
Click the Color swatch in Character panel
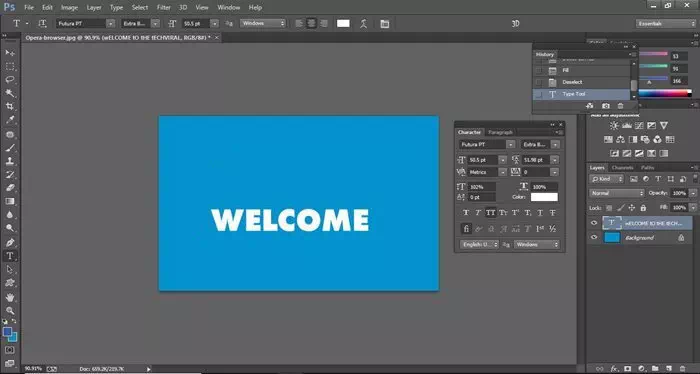[544, 197]
